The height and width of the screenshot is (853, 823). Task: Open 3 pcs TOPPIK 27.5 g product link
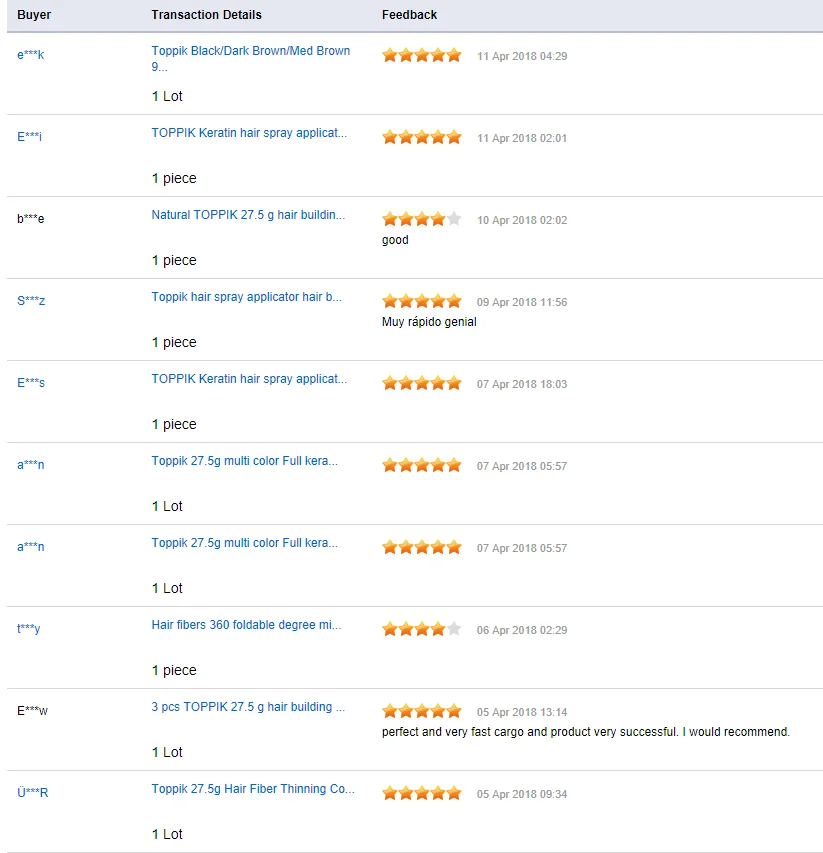click(248, 707)
